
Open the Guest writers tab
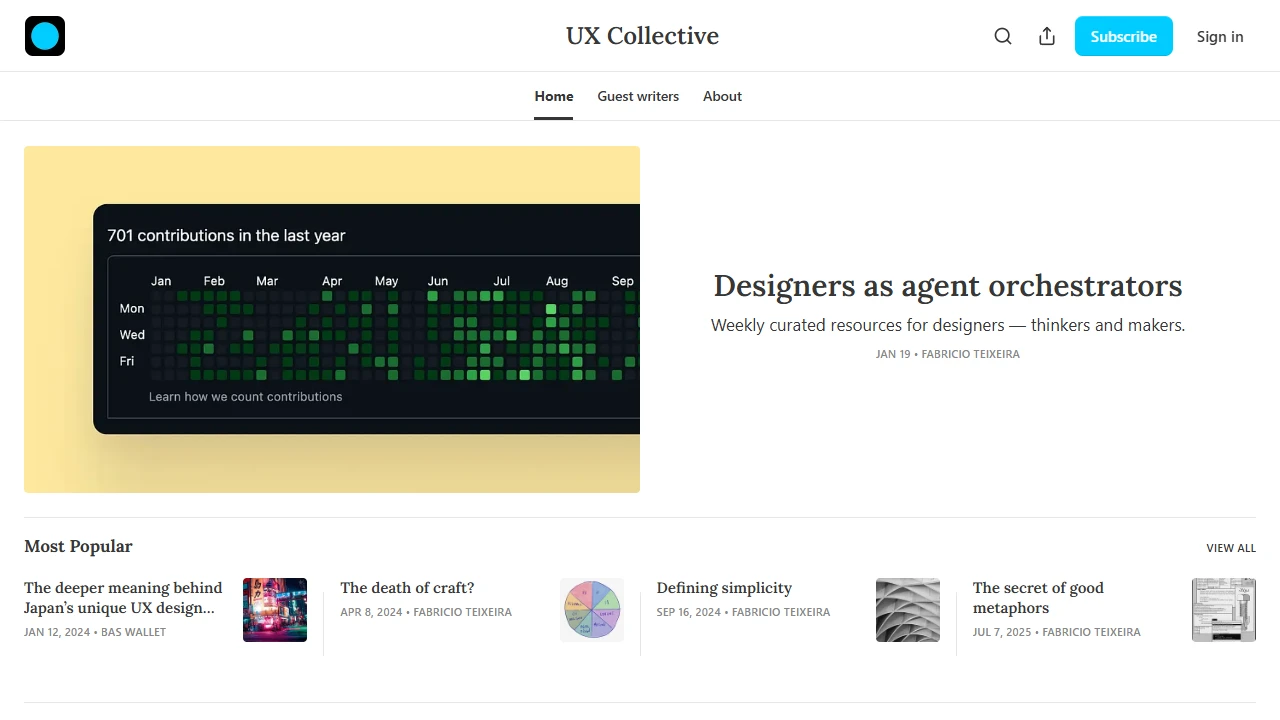click(x=638, y=96)
